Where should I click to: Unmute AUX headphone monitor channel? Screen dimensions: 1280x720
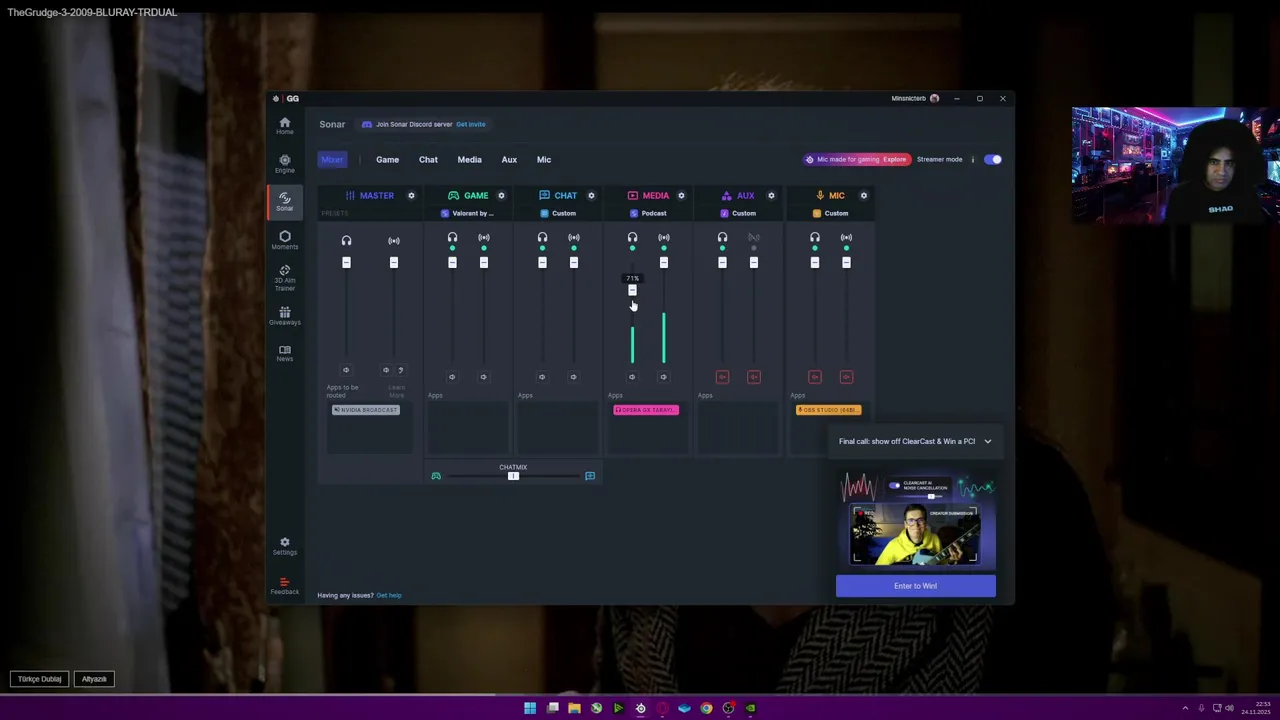tap(722, 377)
